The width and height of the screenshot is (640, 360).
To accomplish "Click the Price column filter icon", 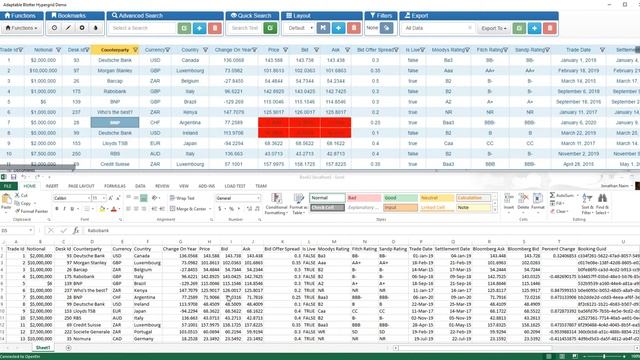I will click(x=285, y=50).
